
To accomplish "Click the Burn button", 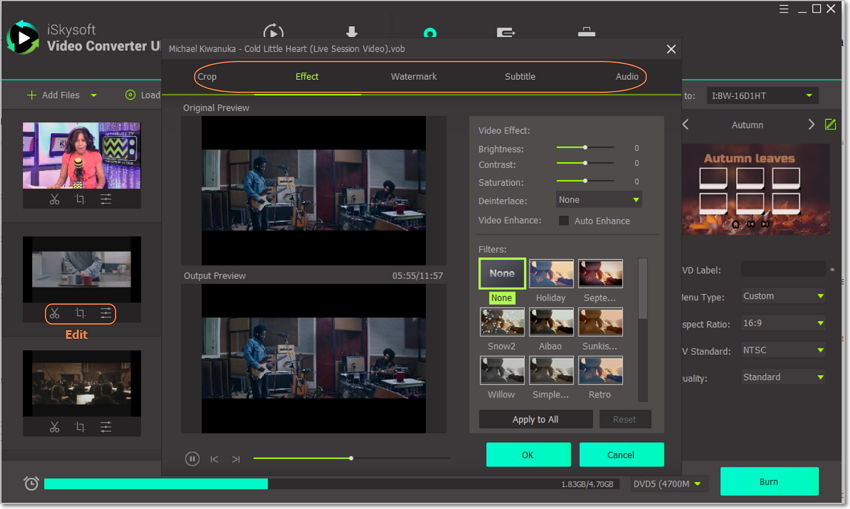I will pyautogui.click(x=769, y=482).
